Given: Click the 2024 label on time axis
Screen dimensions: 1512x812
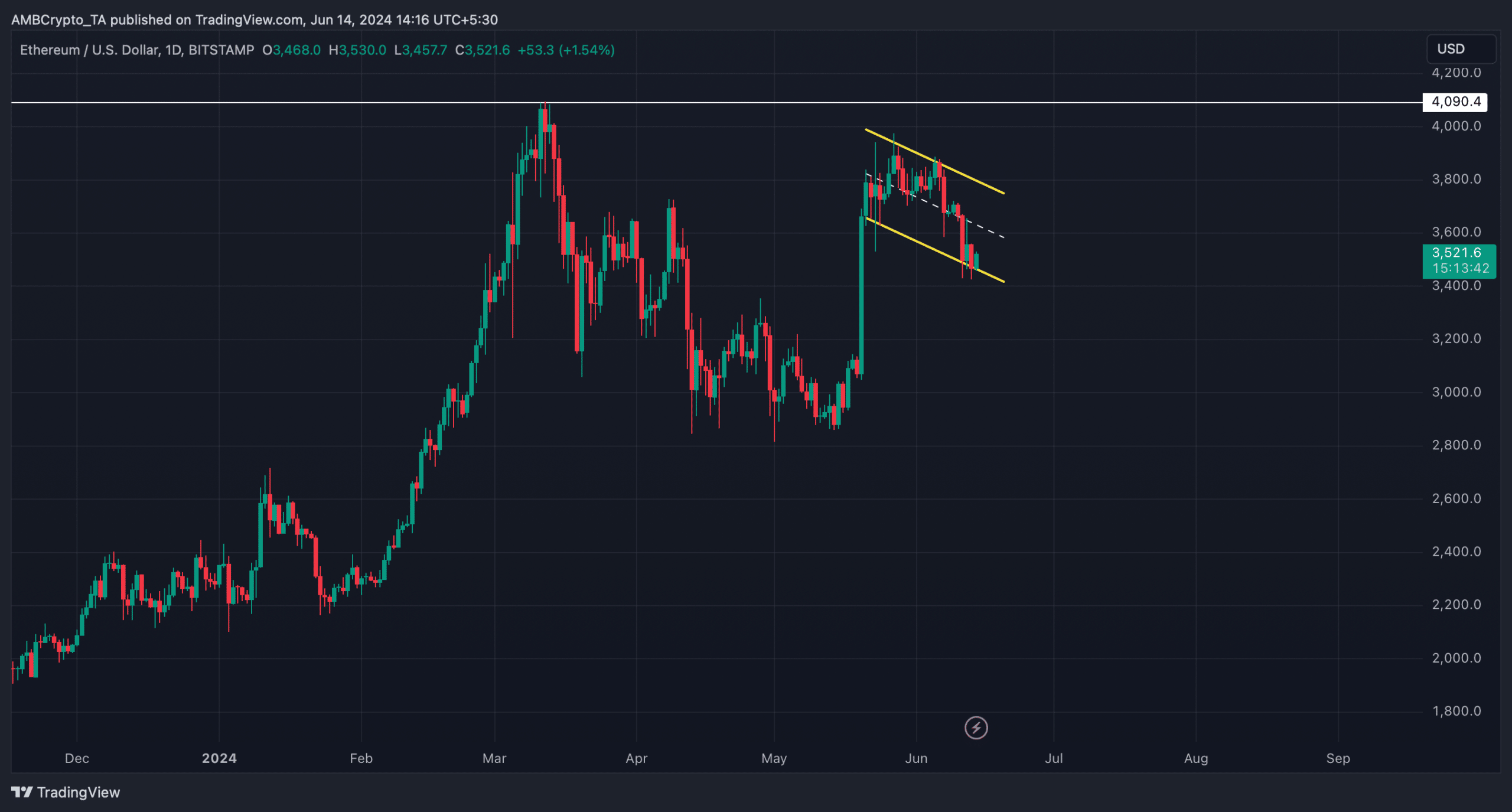Looking at the screenshot, I should tap(219, 758).
